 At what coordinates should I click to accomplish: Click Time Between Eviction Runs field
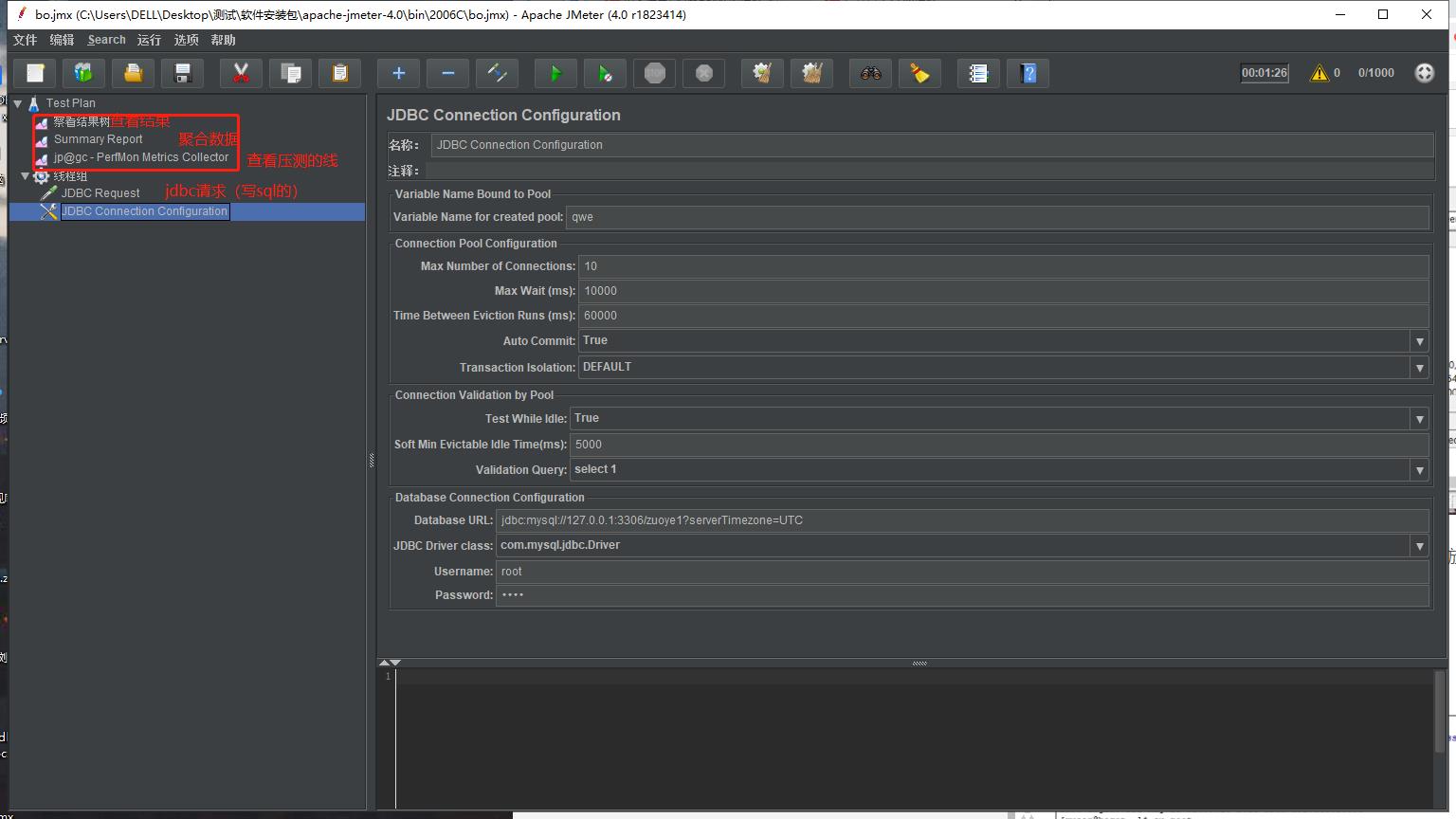coord(1003,316)
